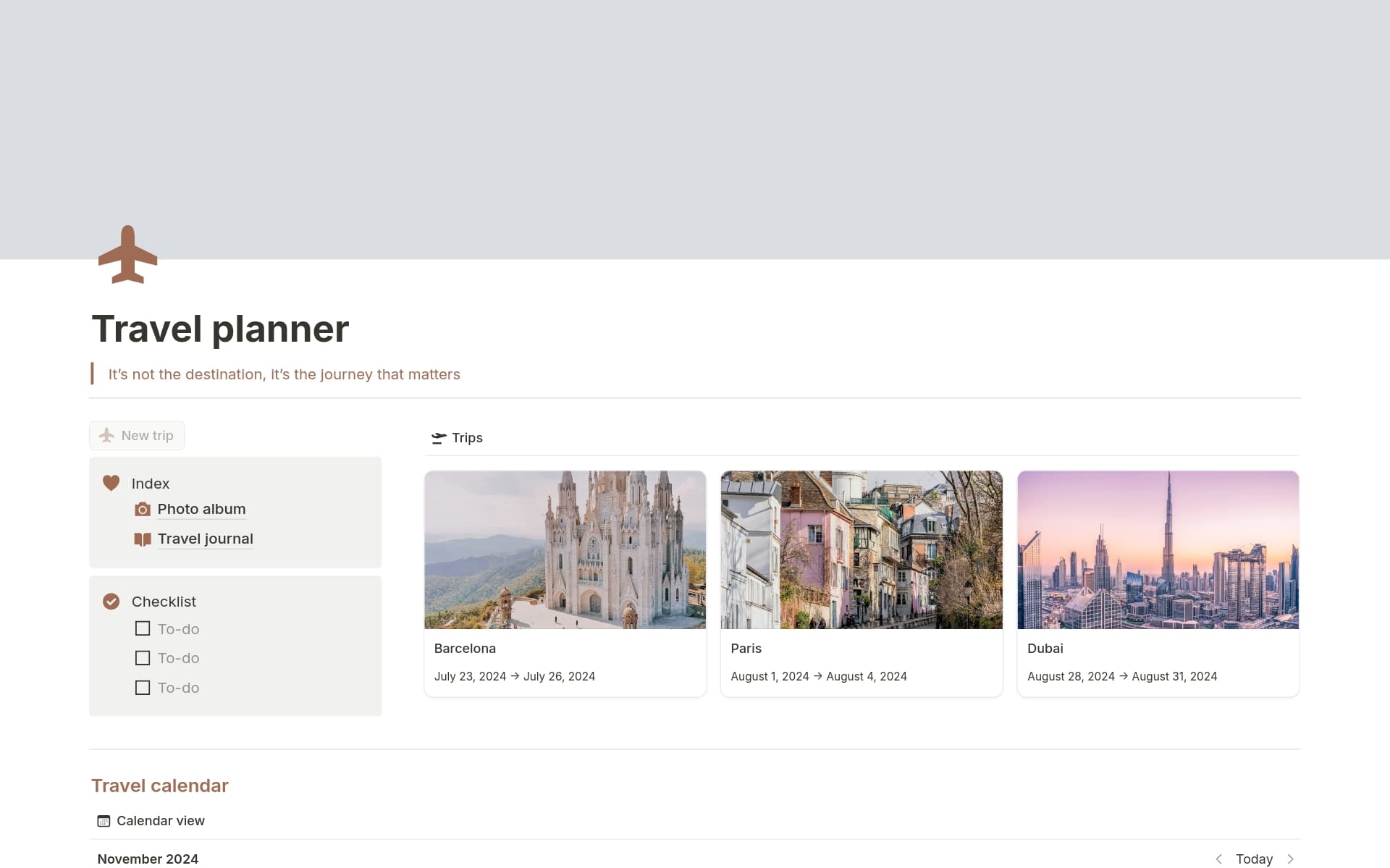Open the Travel journal link
The height and width of the screenshot is (868, 1390).
[x=206, y=539]
